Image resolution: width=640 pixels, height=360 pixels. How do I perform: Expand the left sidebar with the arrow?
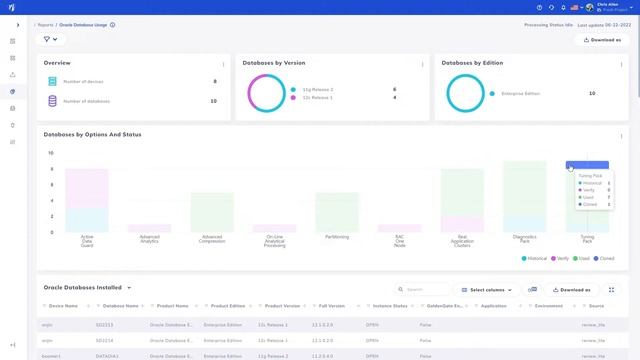pyautogui.click(x=18, y=25)
